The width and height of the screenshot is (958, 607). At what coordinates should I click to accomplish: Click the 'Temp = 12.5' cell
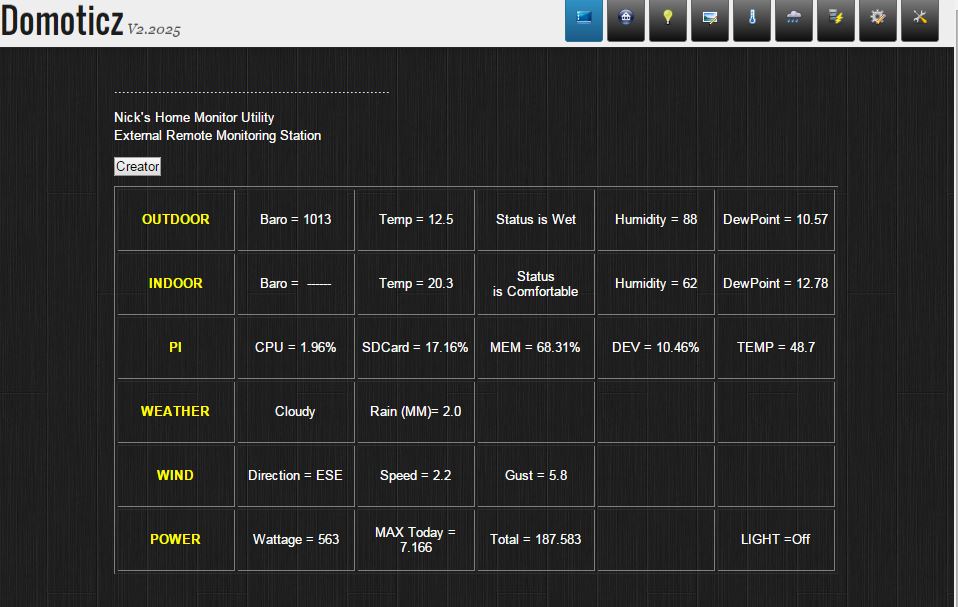416,219
